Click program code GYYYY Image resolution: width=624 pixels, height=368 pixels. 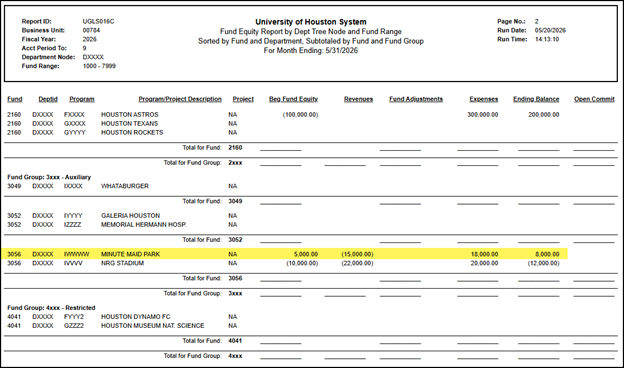(x=75, y=132)
